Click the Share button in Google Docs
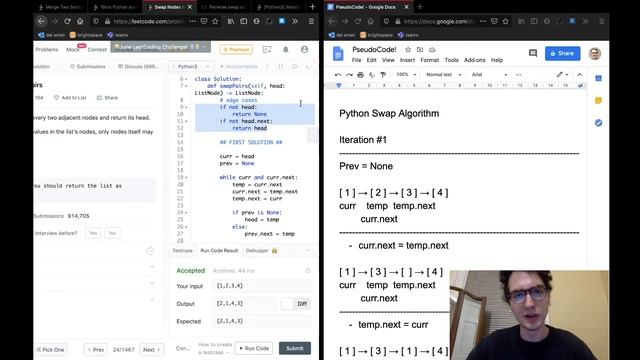 point(562,53)
